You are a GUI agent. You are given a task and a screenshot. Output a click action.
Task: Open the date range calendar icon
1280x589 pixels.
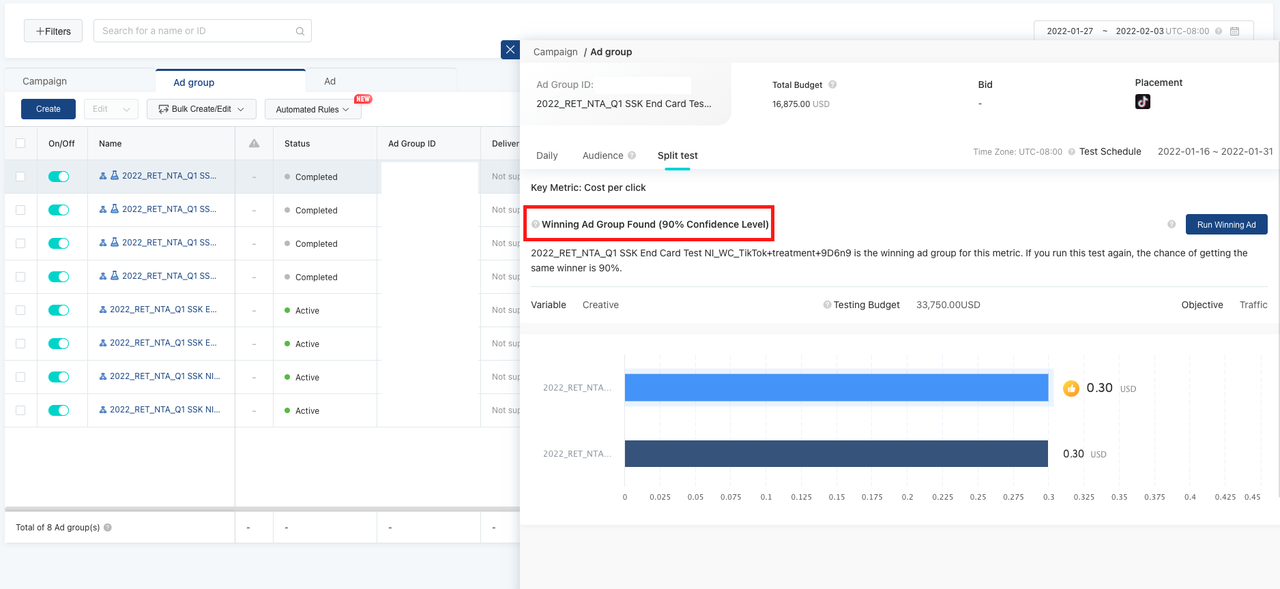coord(1235,31)
